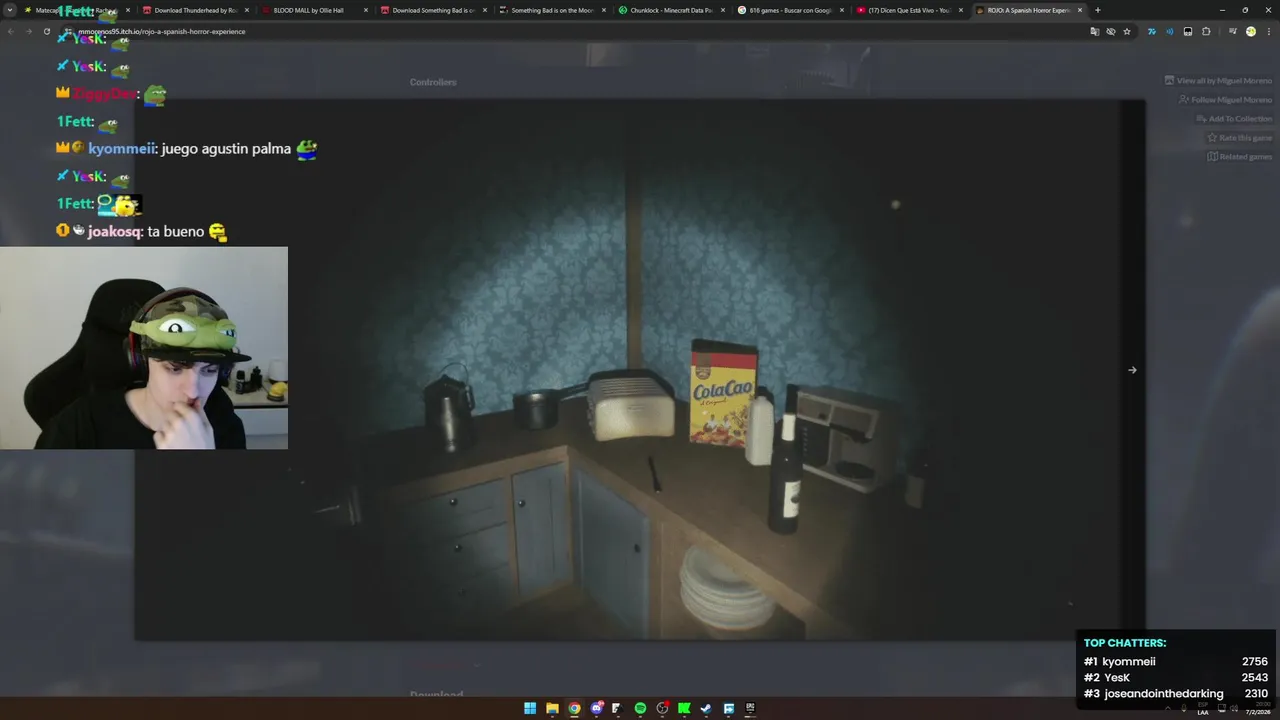Open File Explorer from the taskbar
The height and width of the screenshot is (720, 1280).
(x=552, y=708)
